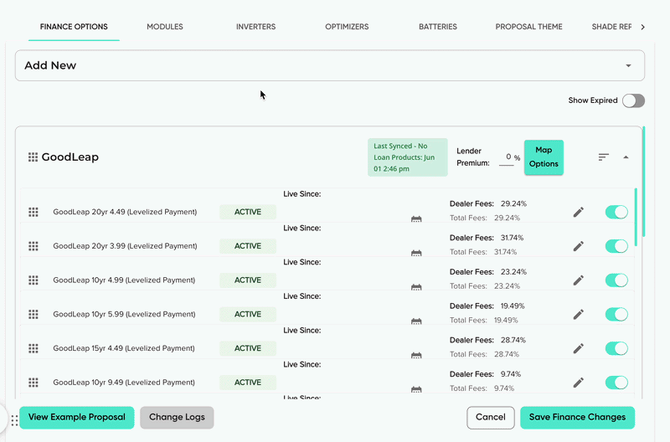
Task: Edit GoodLeap 20yr 3.99 with pencil icon
Action: [x=578, y=246]
